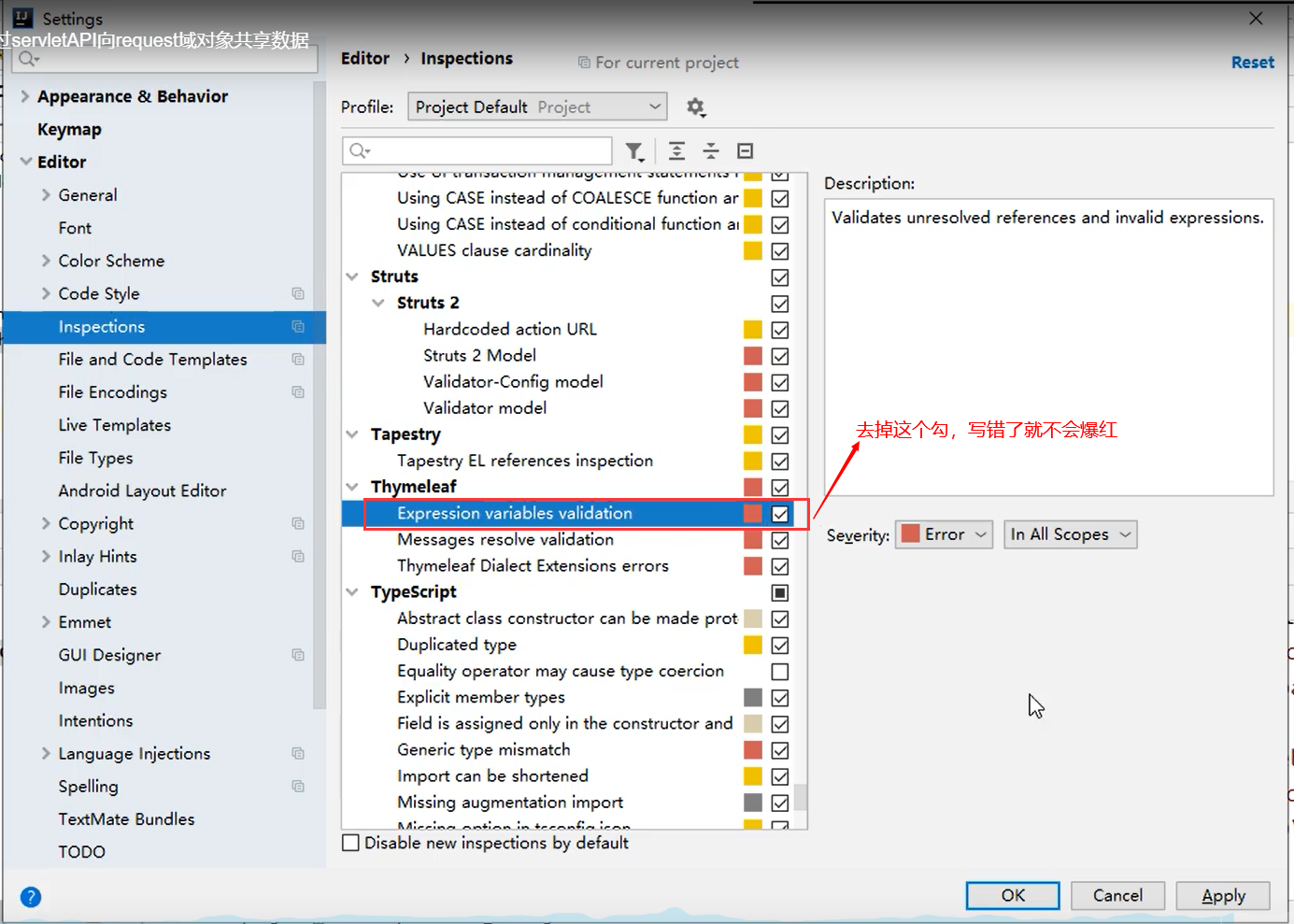
Task: Open Intentions settings page
Action: [95, 720]
